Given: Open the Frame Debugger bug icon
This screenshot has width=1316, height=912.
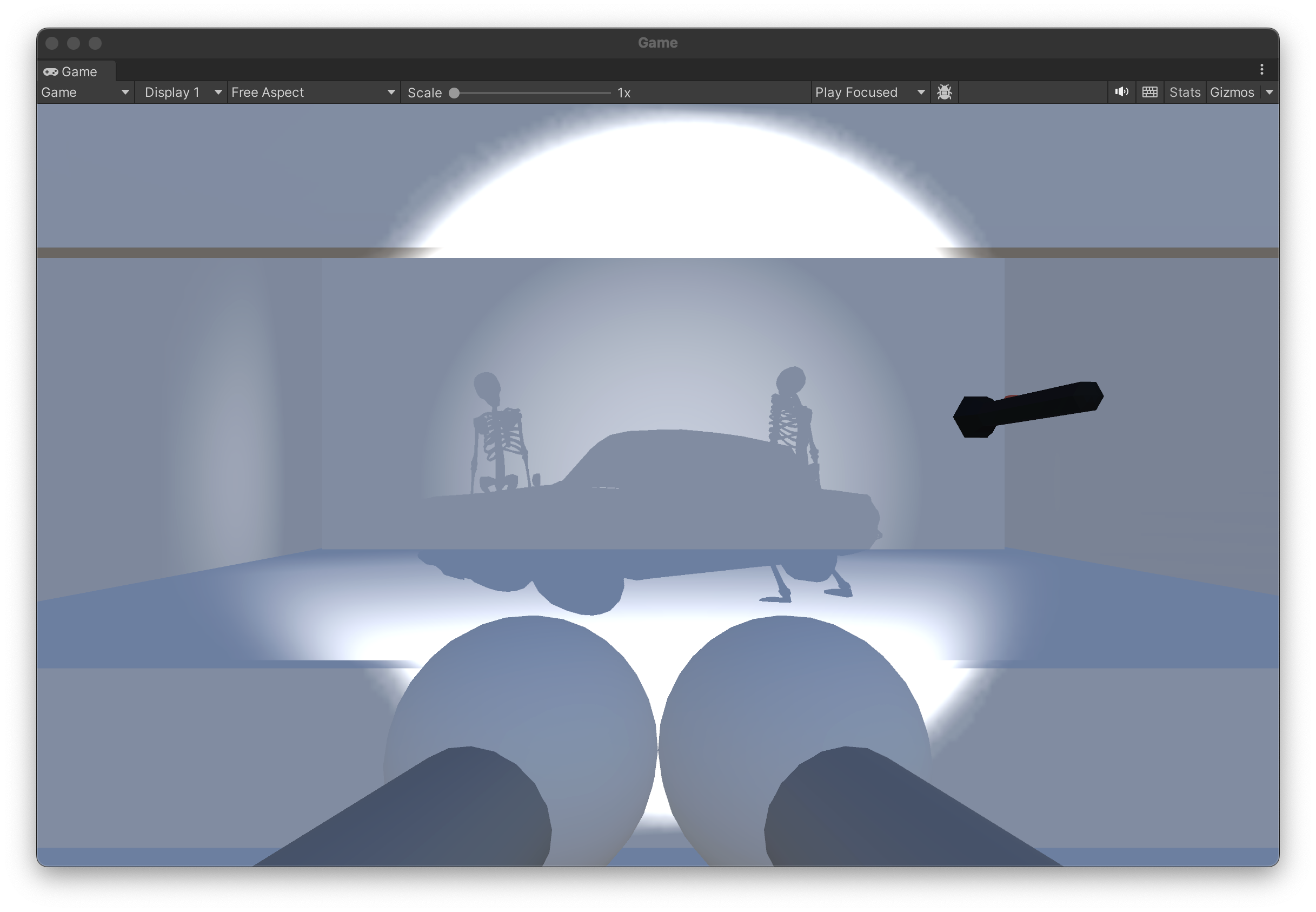Looking at the screenshot, I should tap(944, 92).
